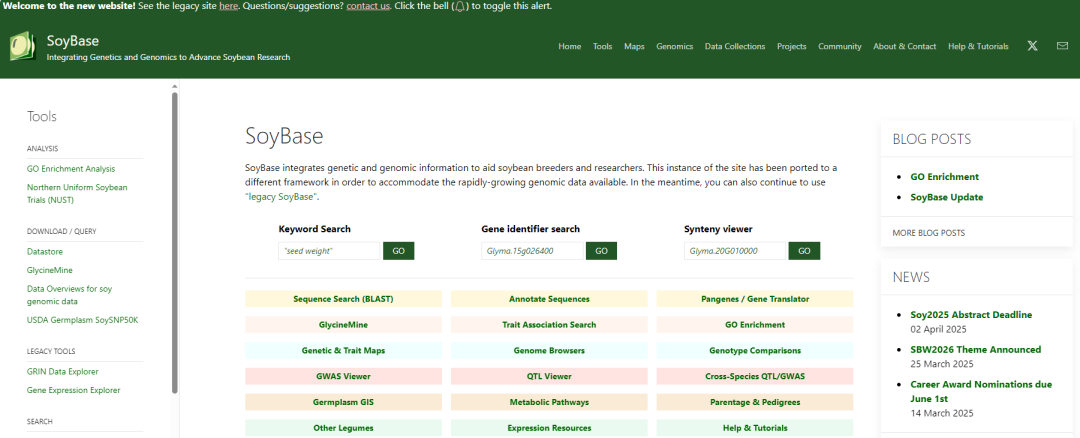The image size is (1080, 438).
Task: Open GO Enrichment Analysis in sidebar
Action: click(71, 169)
